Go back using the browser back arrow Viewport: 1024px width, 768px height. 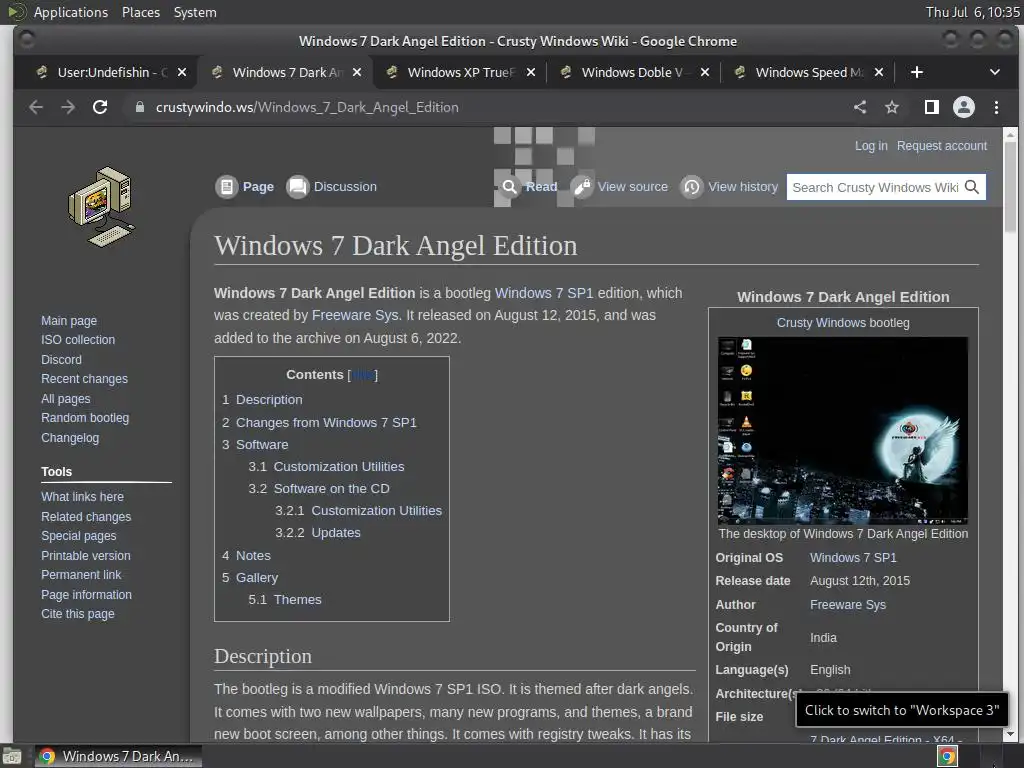click(x=36, y=107)
